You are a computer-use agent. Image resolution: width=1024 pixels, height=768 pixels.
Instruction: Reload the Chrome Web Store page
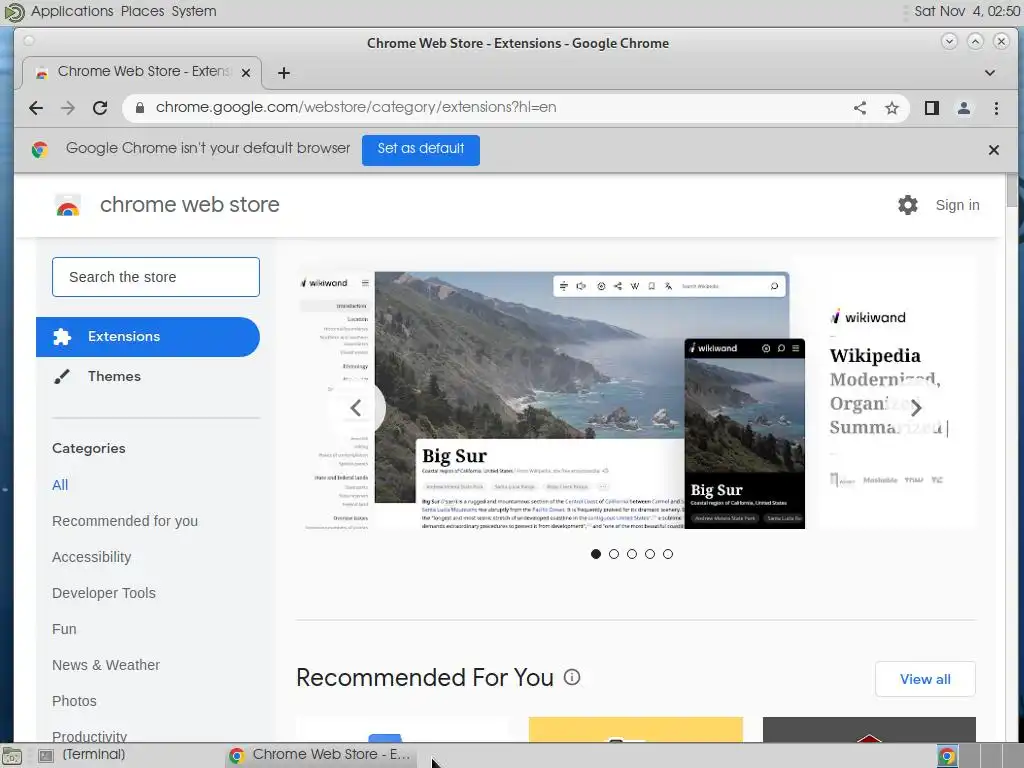pyautogui.click(x=100, y=108)
